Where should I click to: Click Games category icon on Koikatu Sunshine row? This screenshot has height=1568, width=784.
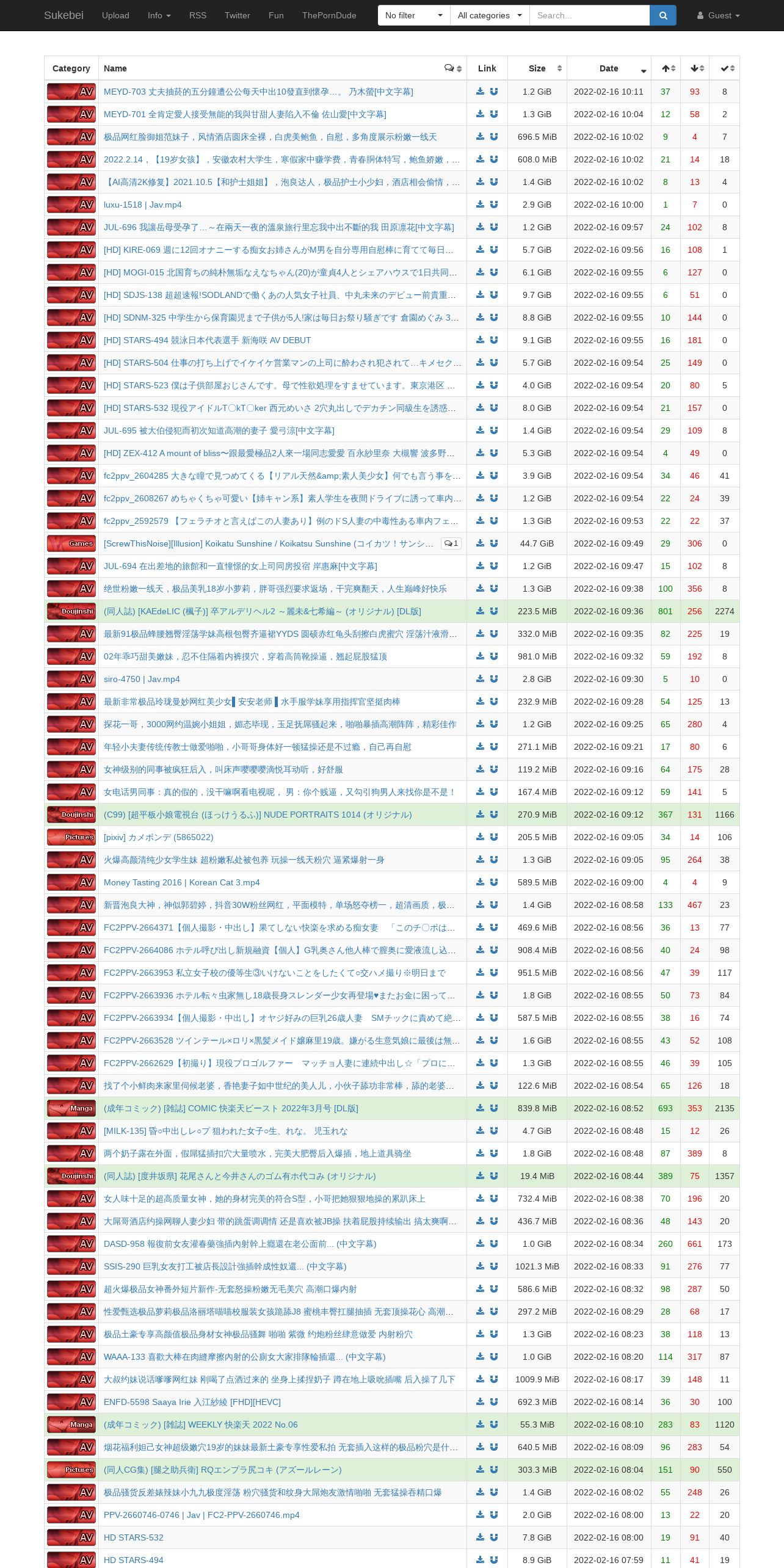71,543
